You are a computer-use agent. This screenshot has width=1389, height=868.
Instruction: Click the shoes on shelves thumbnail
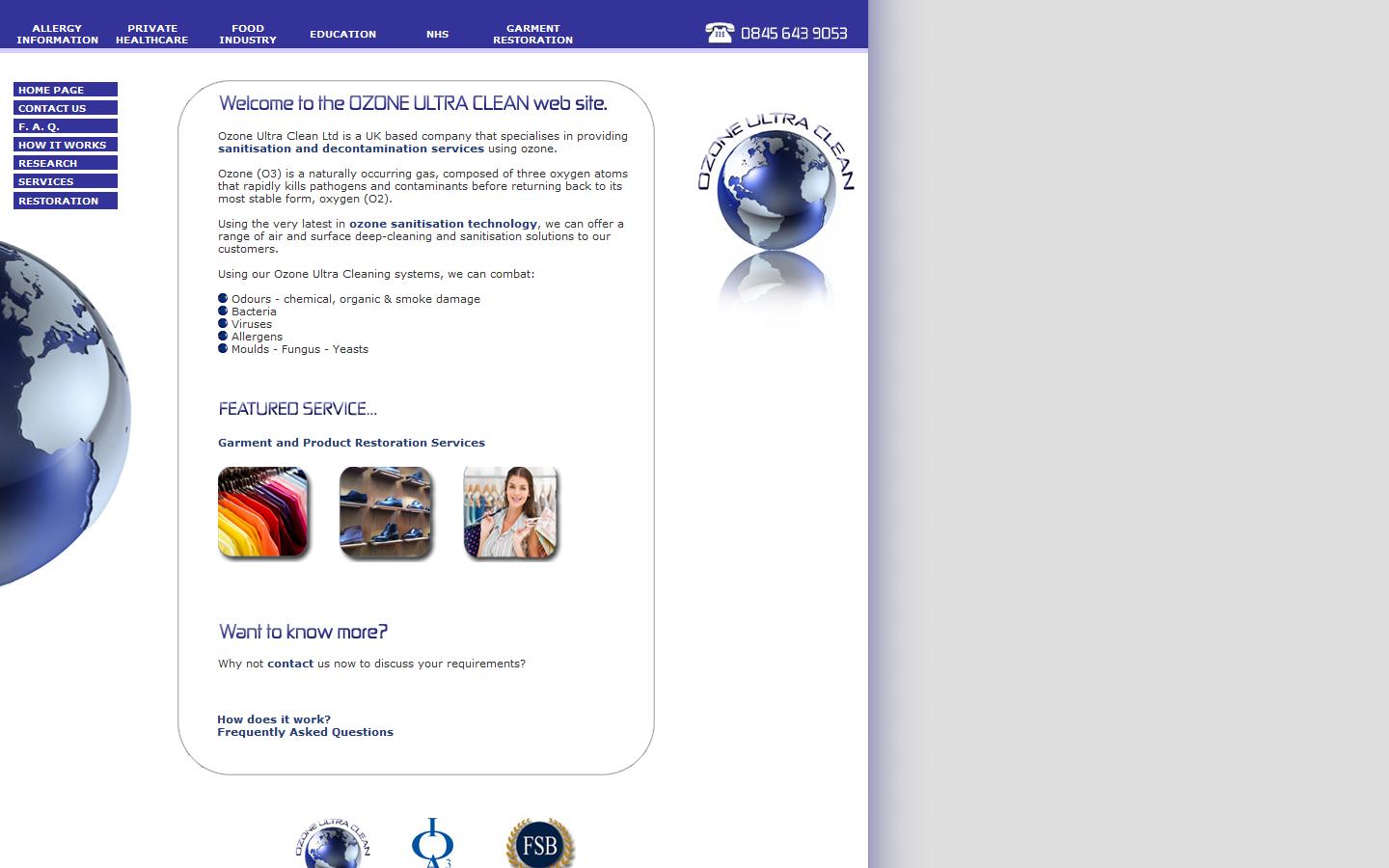(x=386, y=513)
